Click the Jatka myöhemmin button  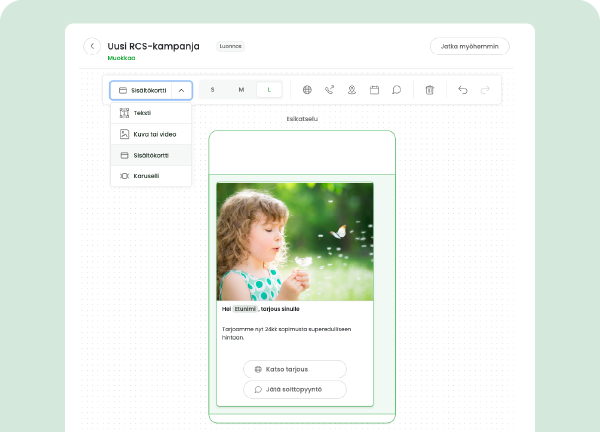pyautogui.click(x=470, y=46)
